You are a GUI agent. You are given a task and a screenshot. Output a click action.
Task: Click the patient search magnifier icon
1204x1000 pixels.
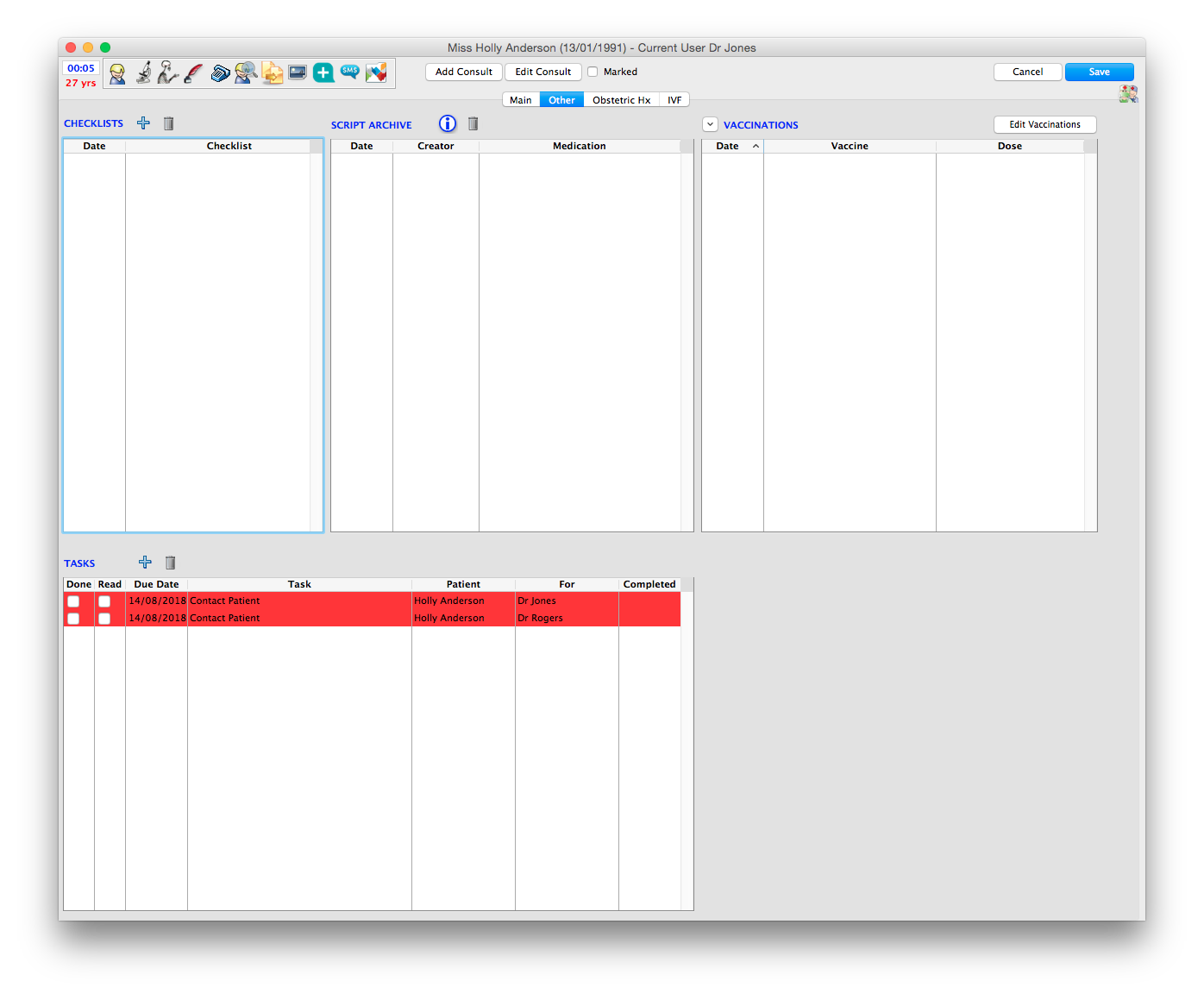click(x=246, y=72)
